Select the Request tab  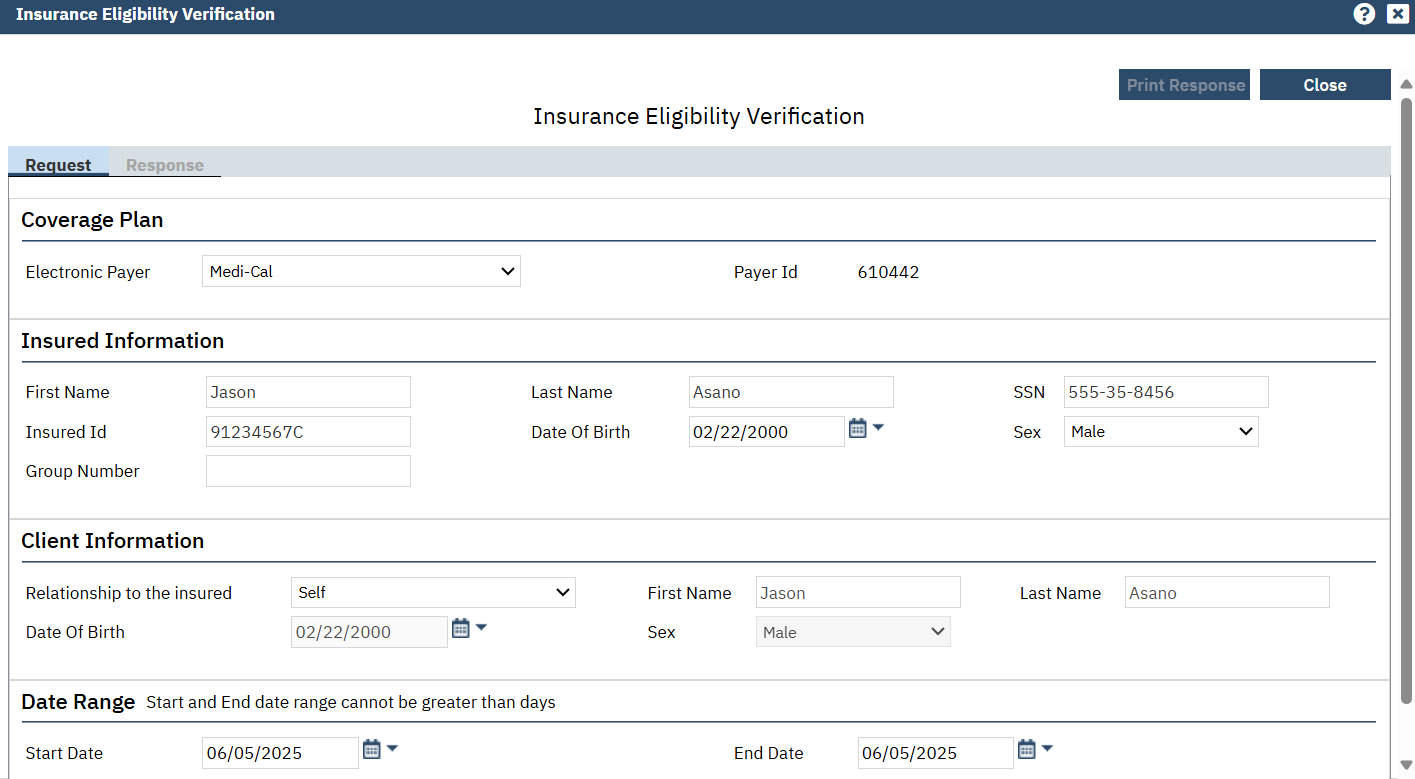click(58, 165)
